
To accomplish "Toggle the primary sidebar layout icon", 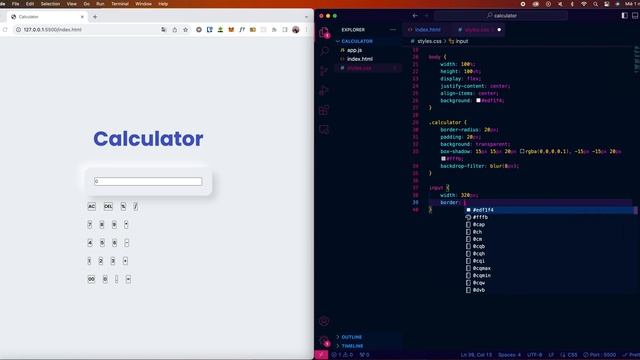I will pos(624,16).
